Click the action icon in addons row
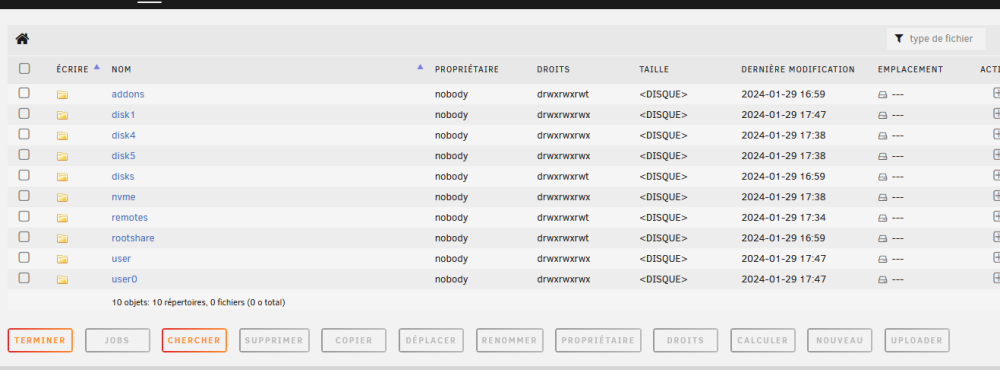This screenshot has width=1000, height=370. [996, 93]
